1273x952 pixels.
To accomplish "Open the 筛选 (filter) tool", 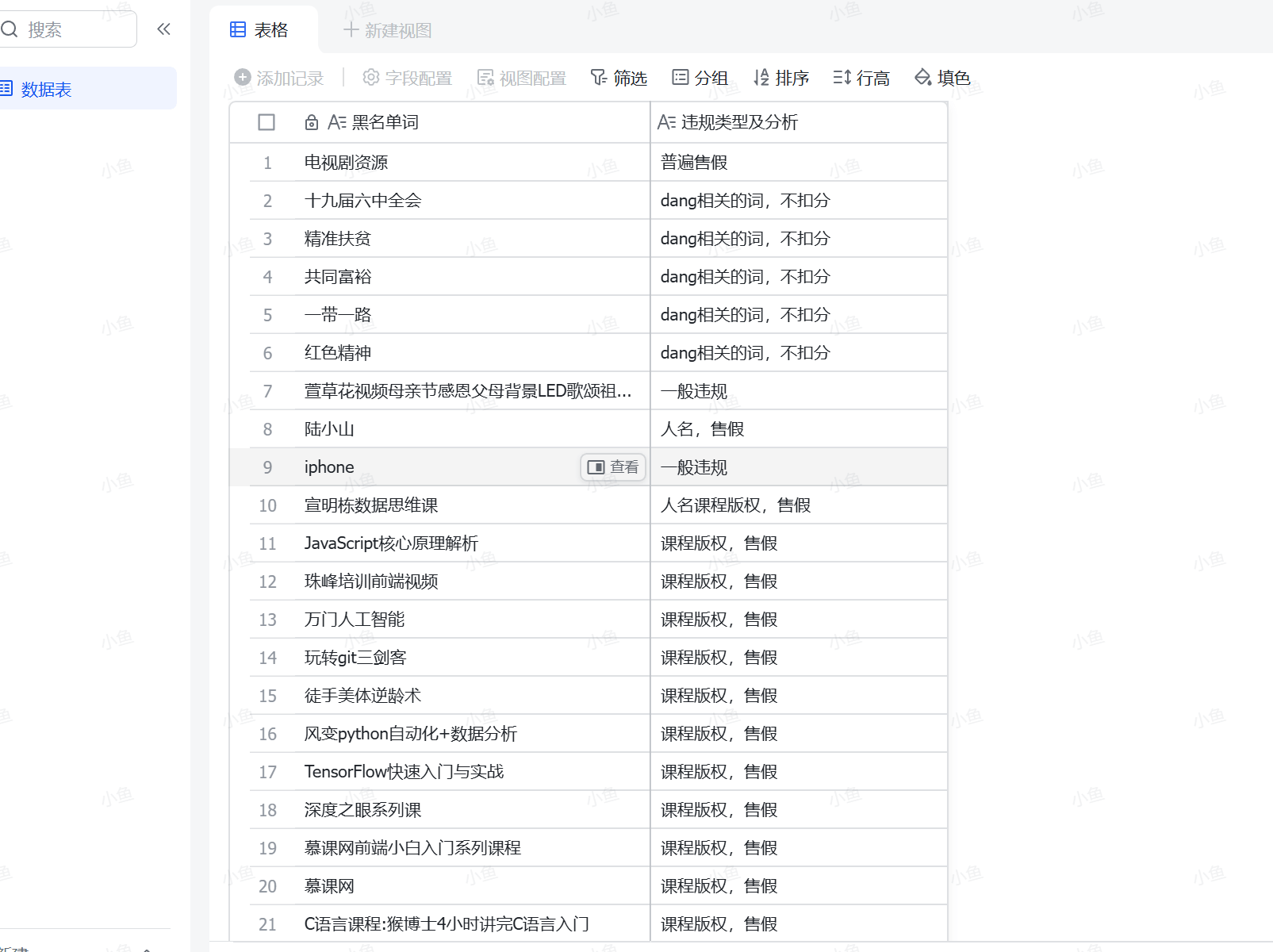I will (x=619, y=77).
